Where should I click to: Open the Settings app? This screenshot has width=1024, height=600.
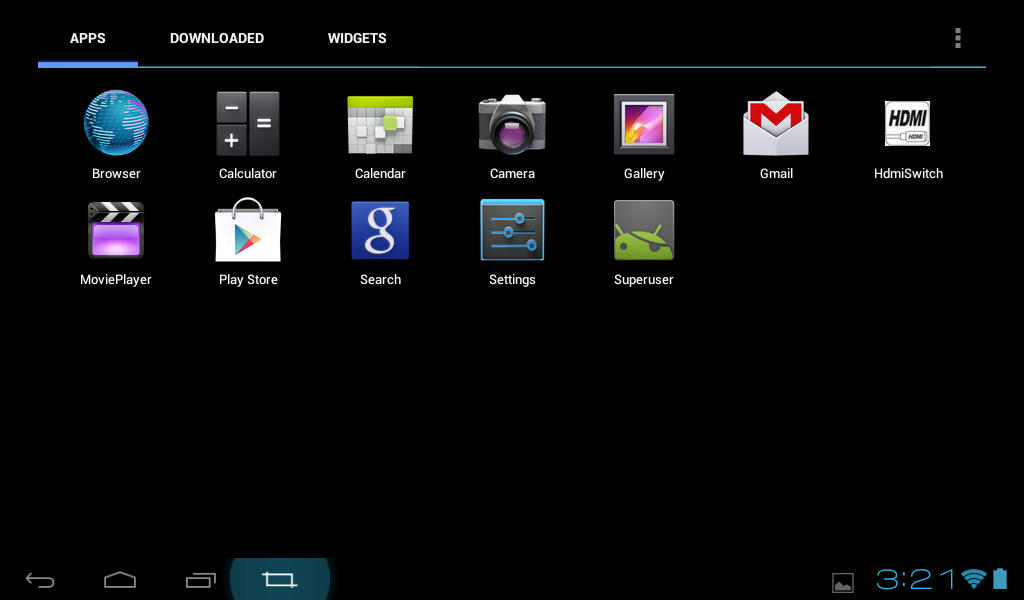tap(512, 230)
